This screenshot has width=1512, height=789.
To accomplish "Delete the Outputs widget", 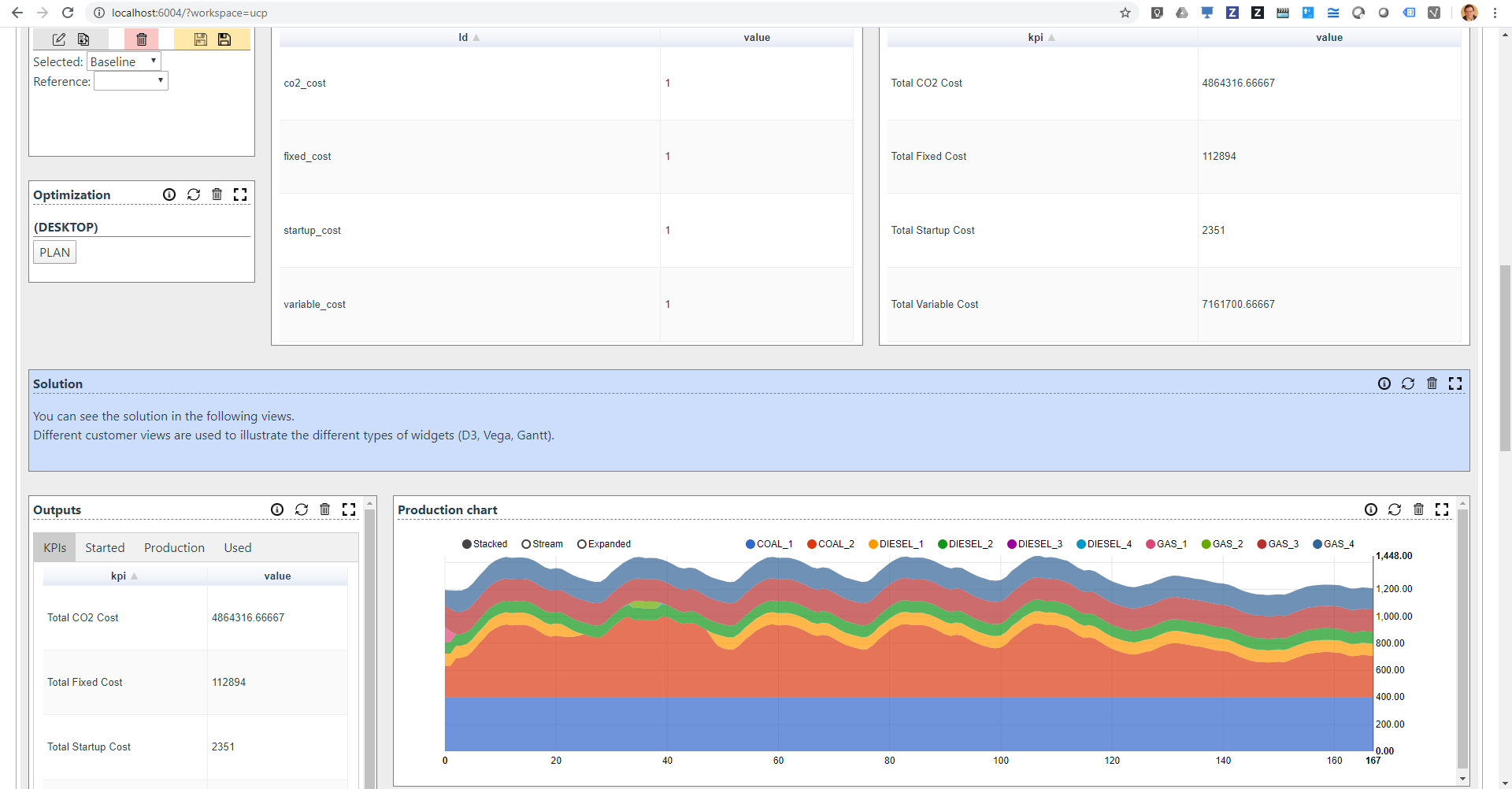I will click(325, 509).
